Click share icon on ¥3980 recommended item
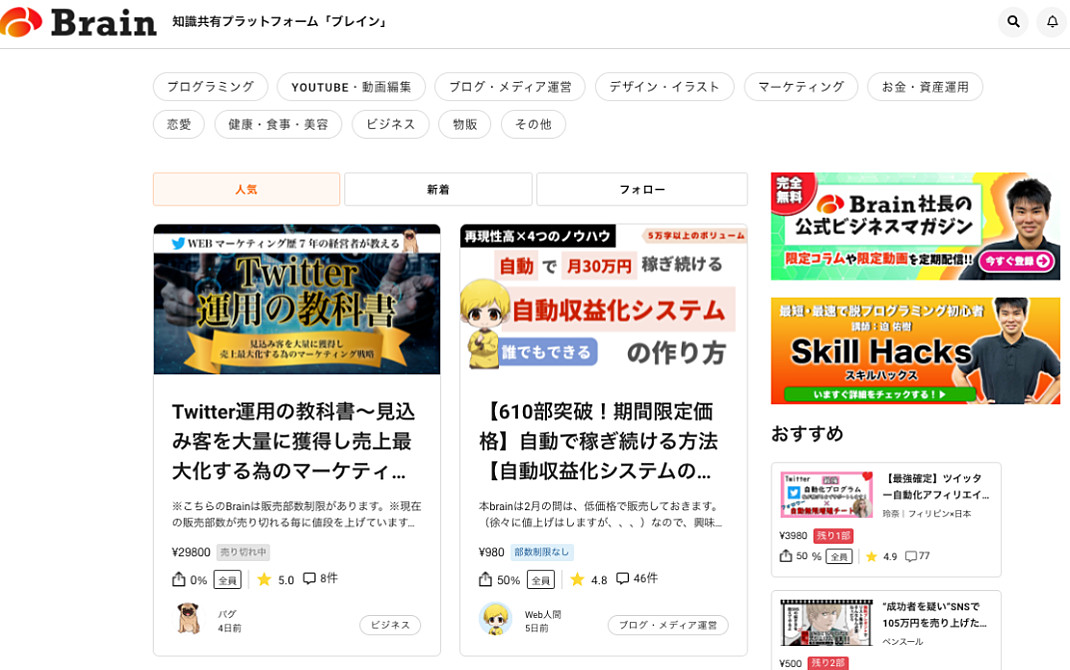 pos(786,556)
